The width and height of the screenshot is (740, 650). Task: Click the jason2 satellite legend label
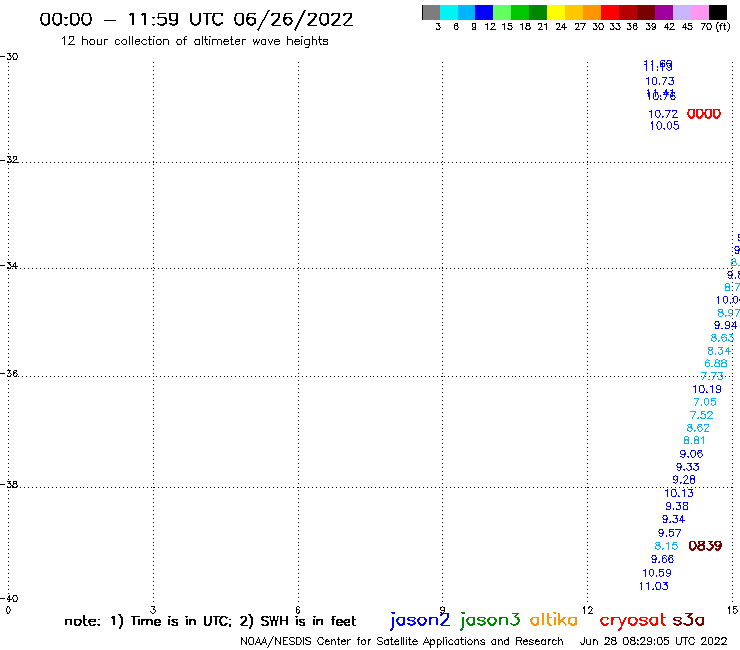(x=420, y=620)
